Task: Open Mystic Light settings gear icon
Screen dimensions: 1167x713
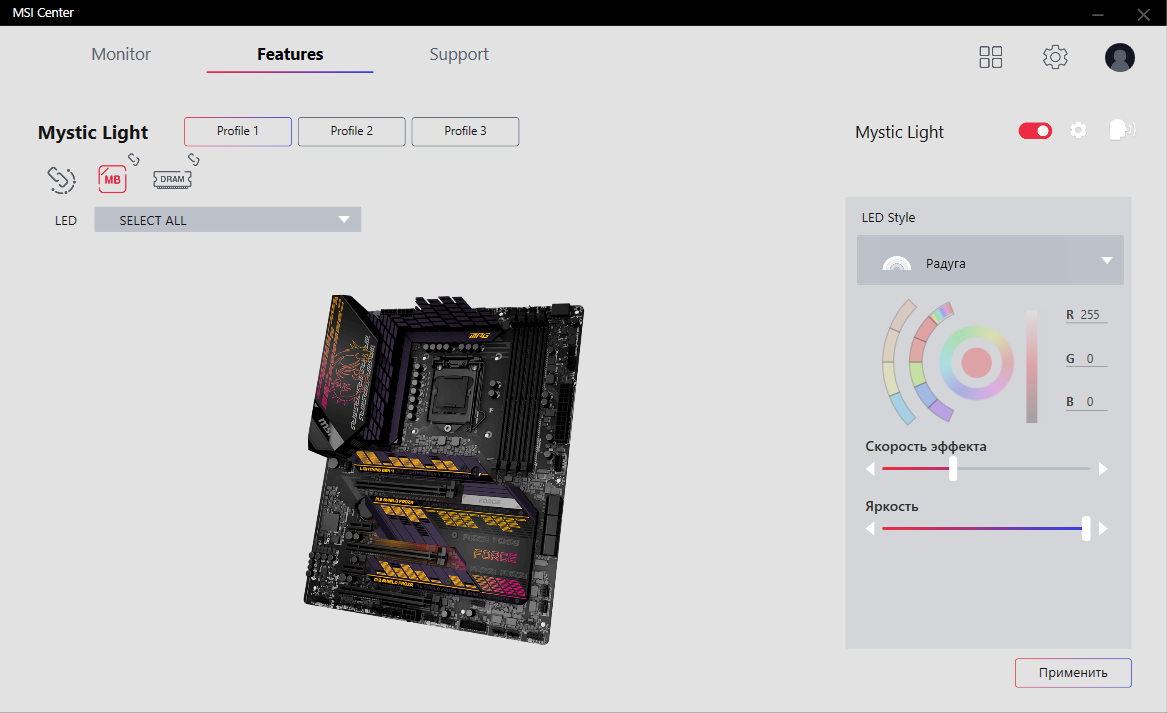Action: 1078,130
